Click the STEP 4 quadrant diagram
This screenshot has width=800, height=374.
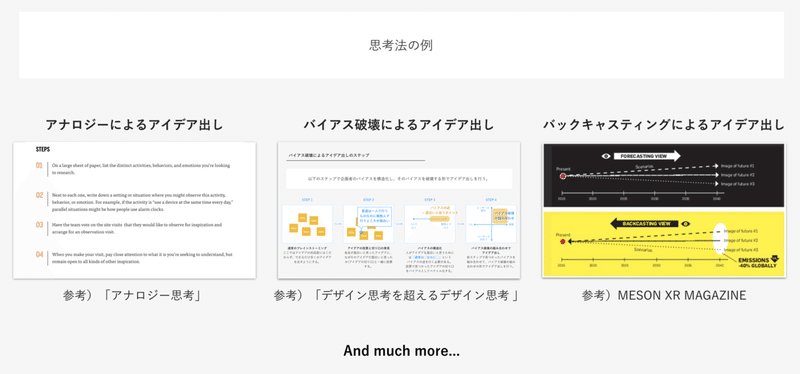click(x=491, y=224)
